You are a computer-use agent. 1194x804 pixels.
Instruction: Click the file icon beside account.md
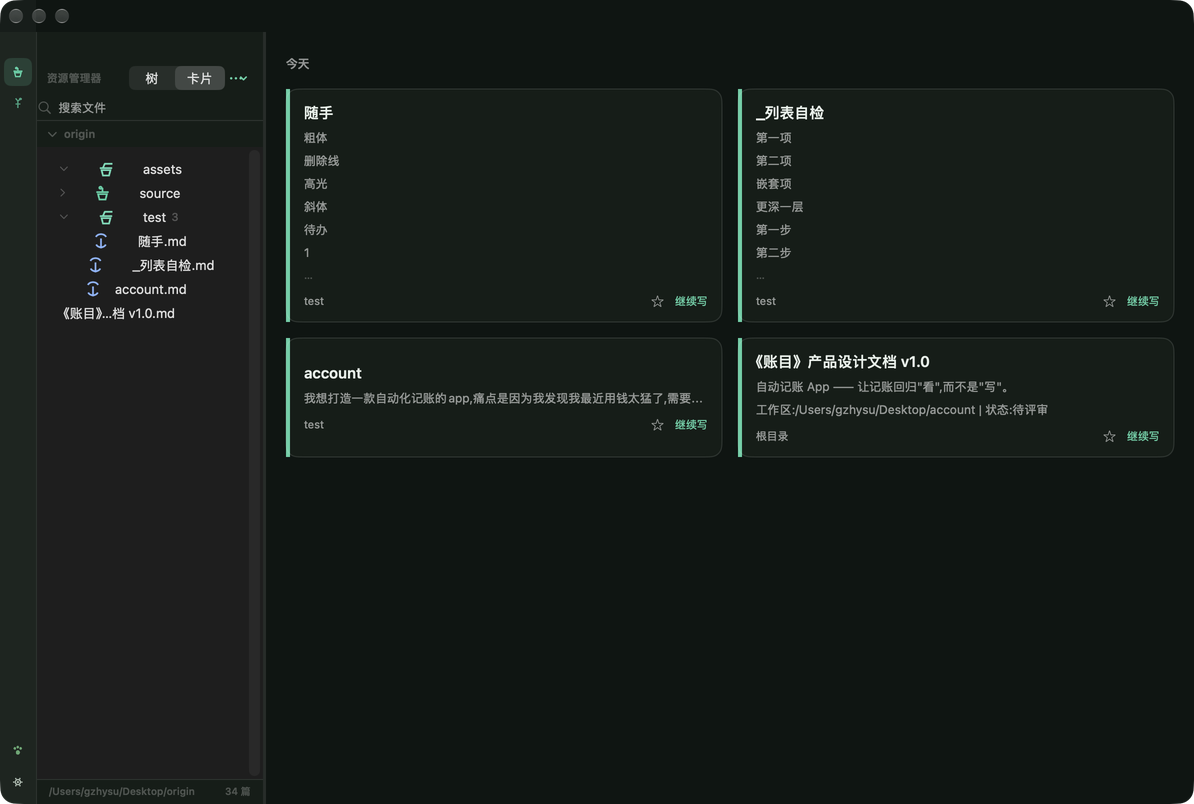[93, 289]
